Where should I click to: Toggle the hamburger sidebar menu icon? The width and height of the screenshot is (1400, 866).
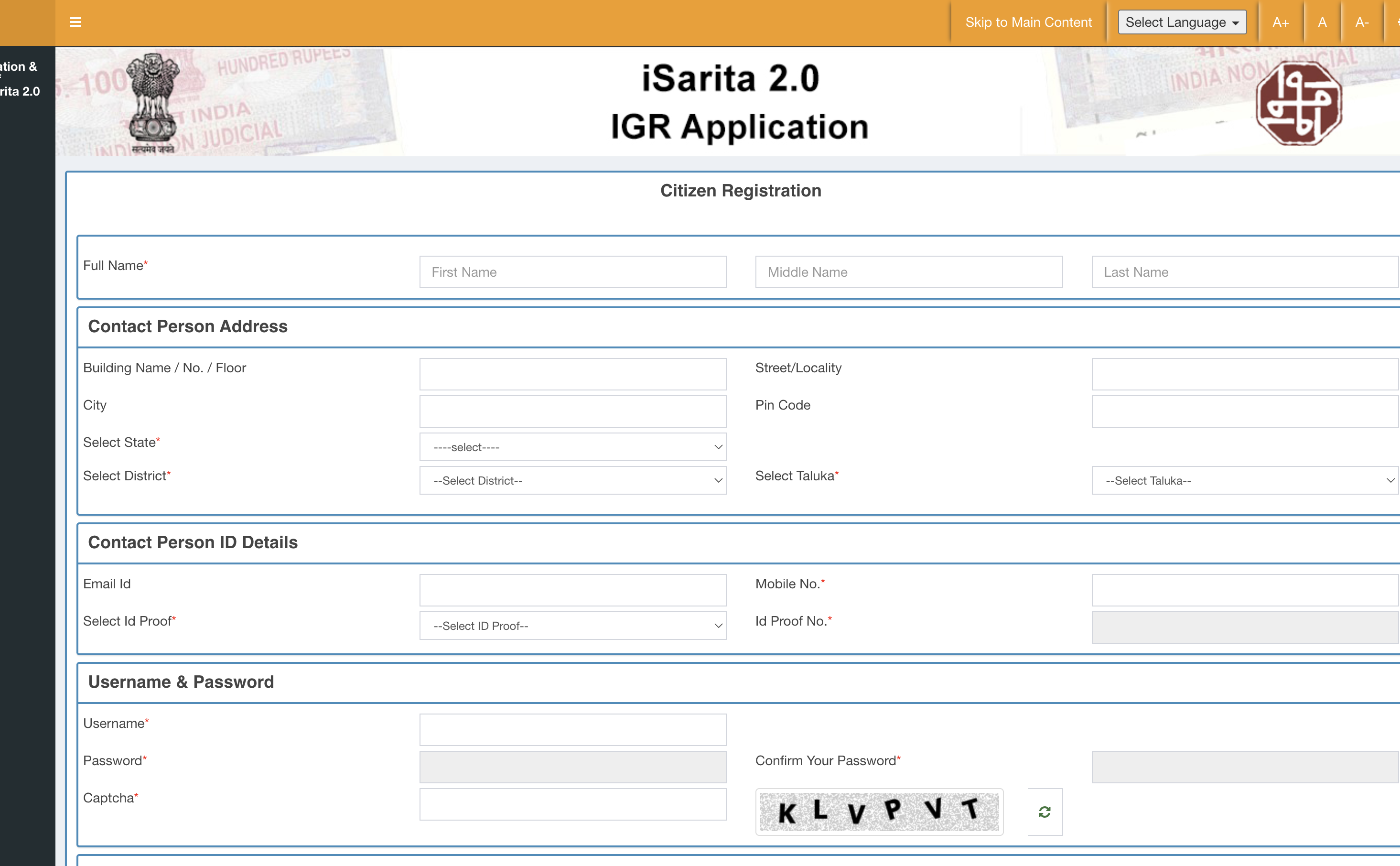[75, 22]
